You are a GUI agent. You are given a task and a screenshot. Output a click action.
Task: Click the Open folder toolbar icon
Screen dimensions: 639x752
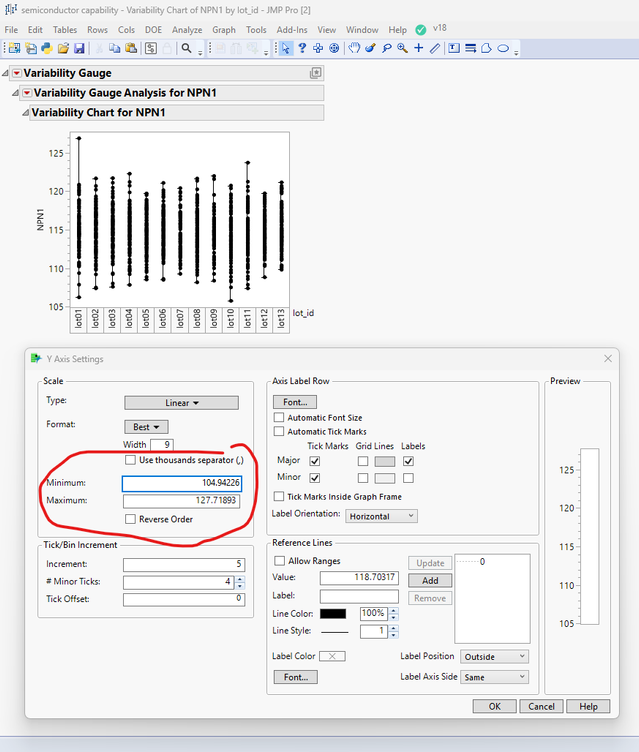(63, 48)
